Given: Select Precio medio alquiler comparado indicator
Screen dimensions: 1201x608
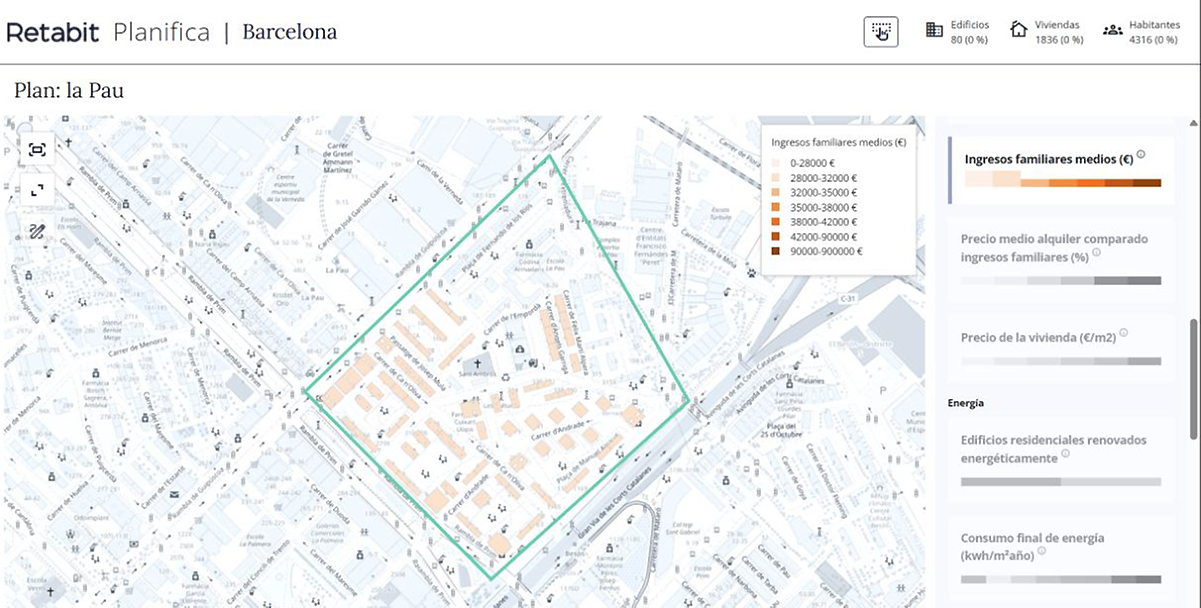Looking at the screenshot, I should point(1060,258).
